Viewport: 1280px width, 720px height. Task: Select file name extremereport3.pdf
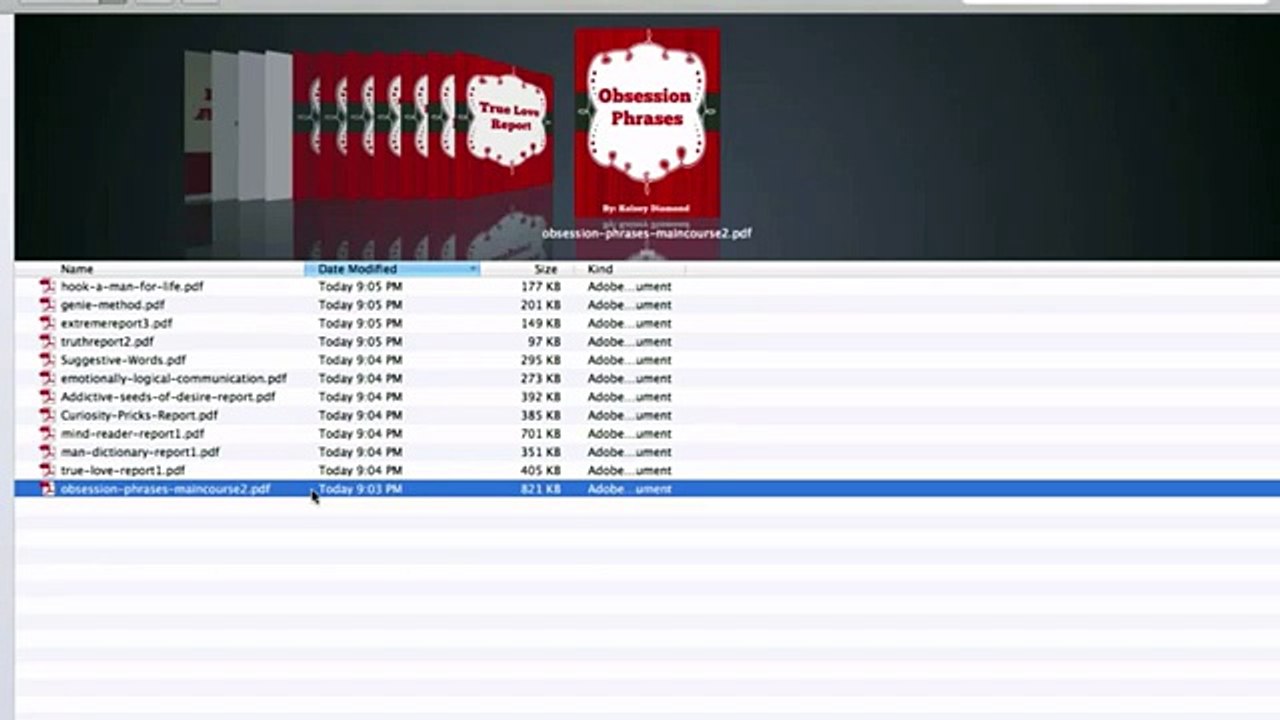tap(116, 323)
